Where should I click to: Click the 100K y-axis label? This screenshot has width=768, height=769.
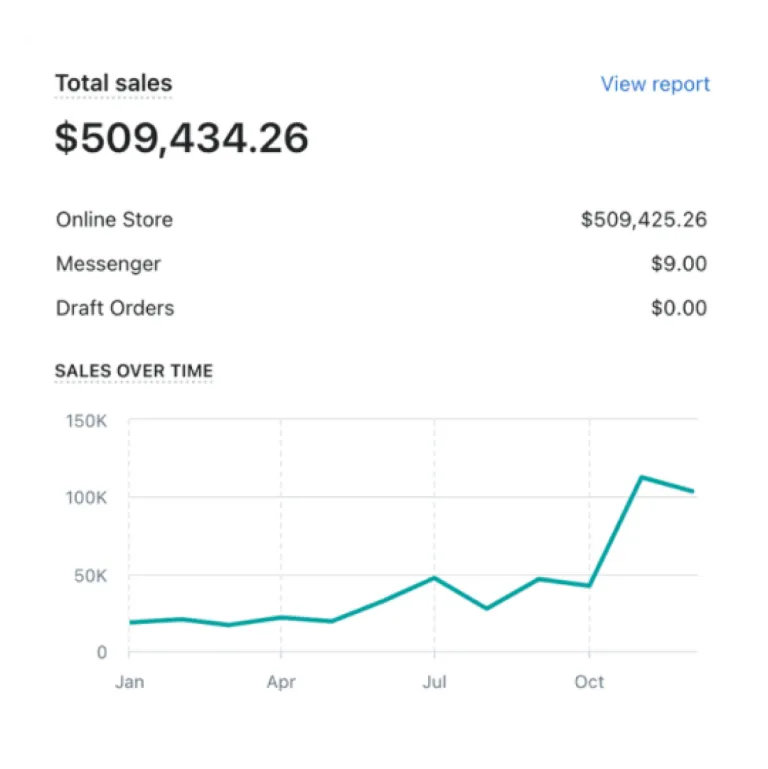tap(87, 498)
